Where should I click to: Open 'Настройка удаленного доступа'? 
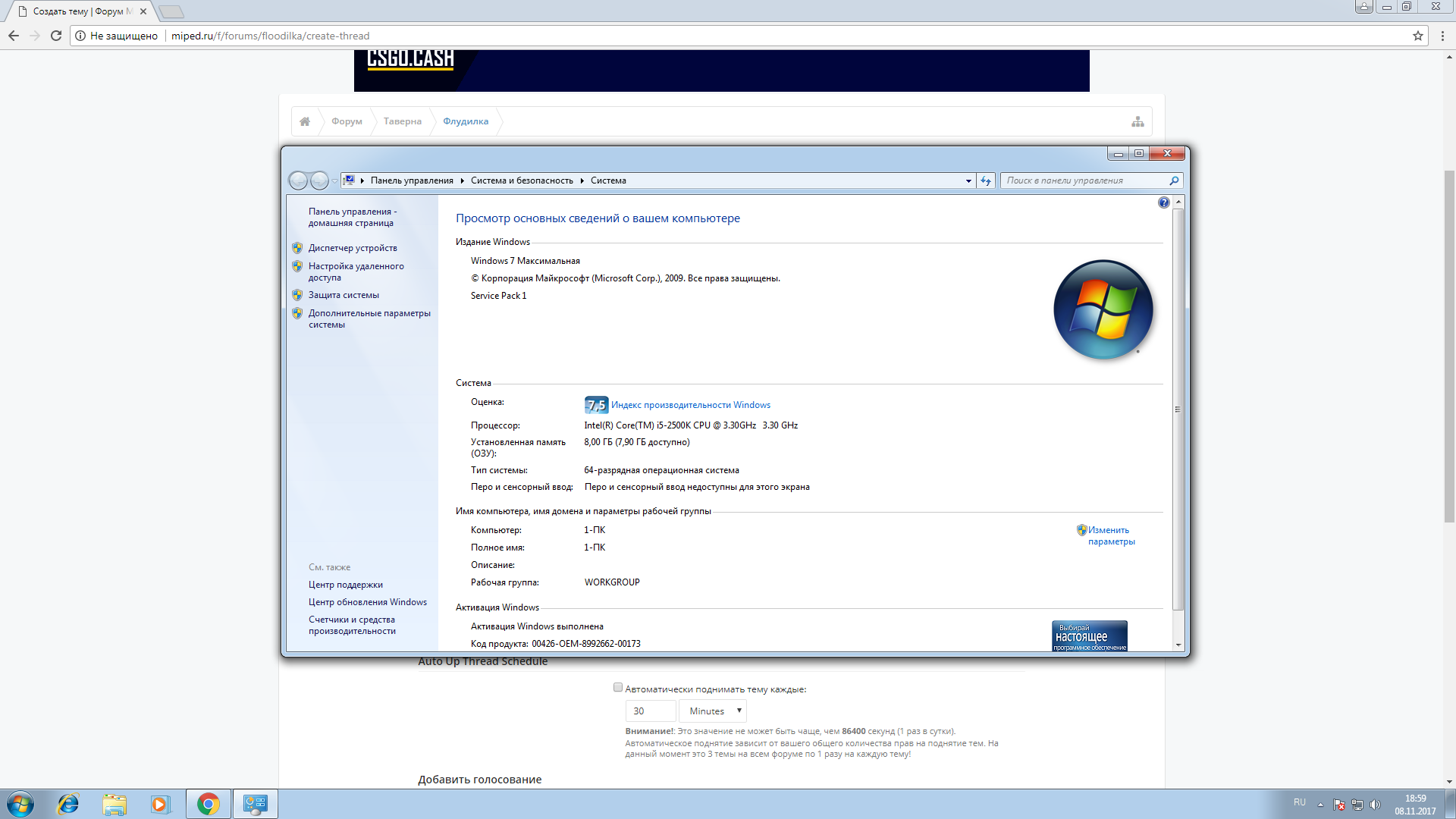pos(356,271)
